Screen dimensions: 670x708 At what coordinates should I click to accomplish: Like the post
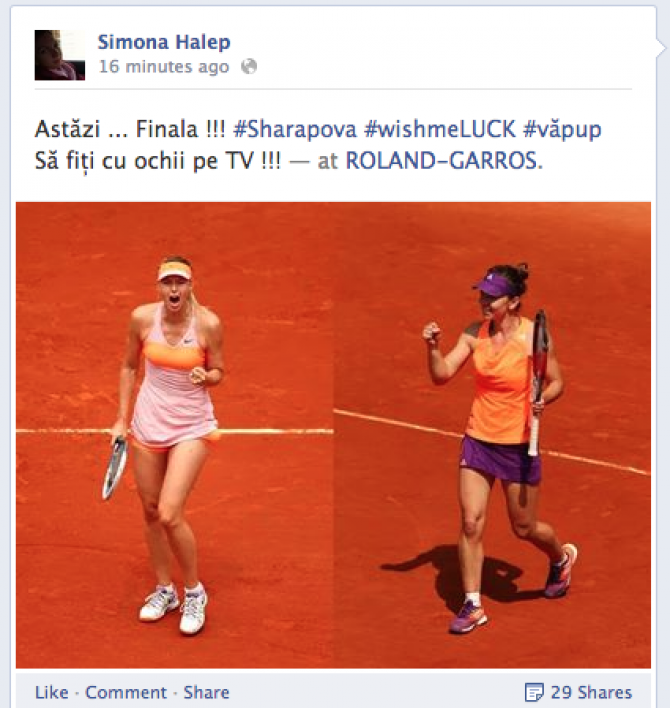coord(51,692)
